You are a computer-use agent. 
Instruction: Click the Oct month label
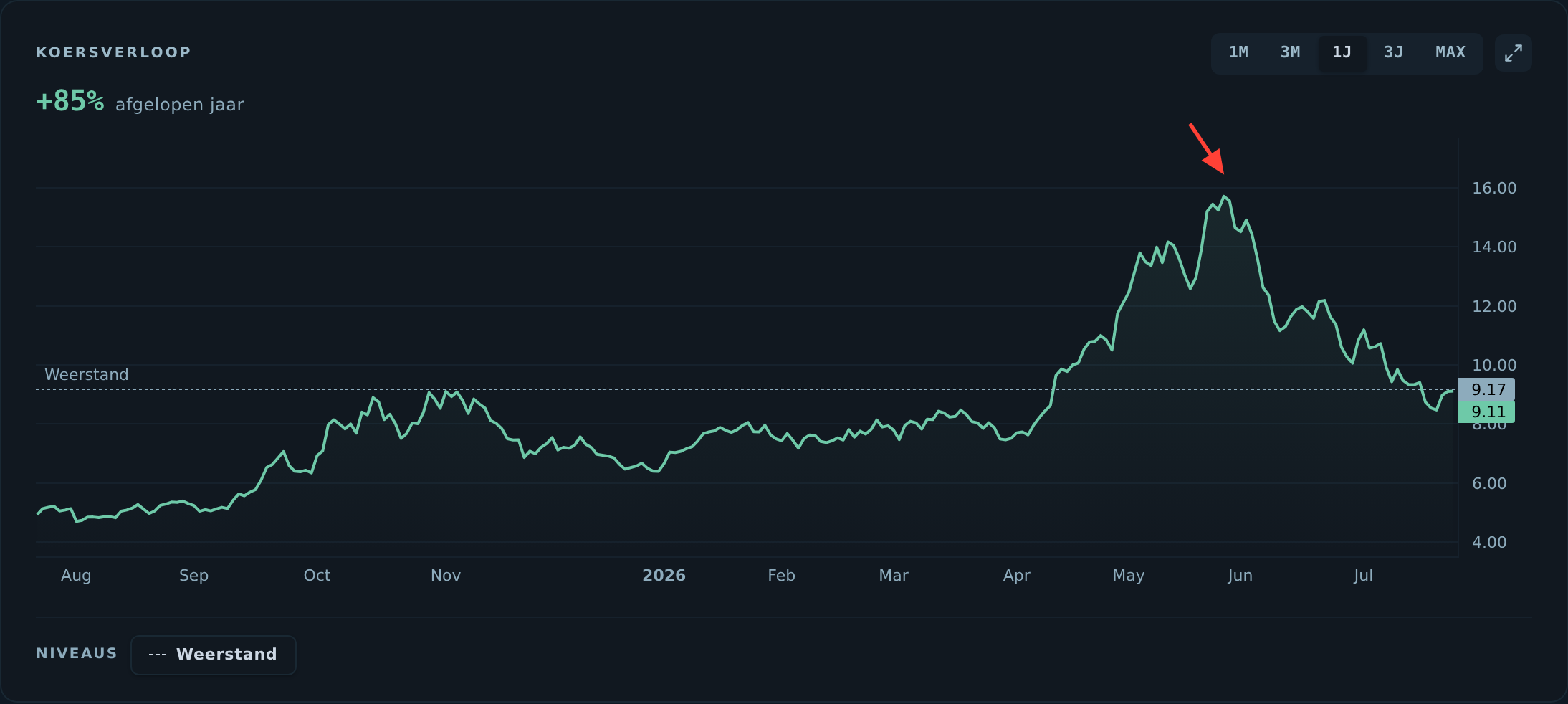tap(317, 575)
